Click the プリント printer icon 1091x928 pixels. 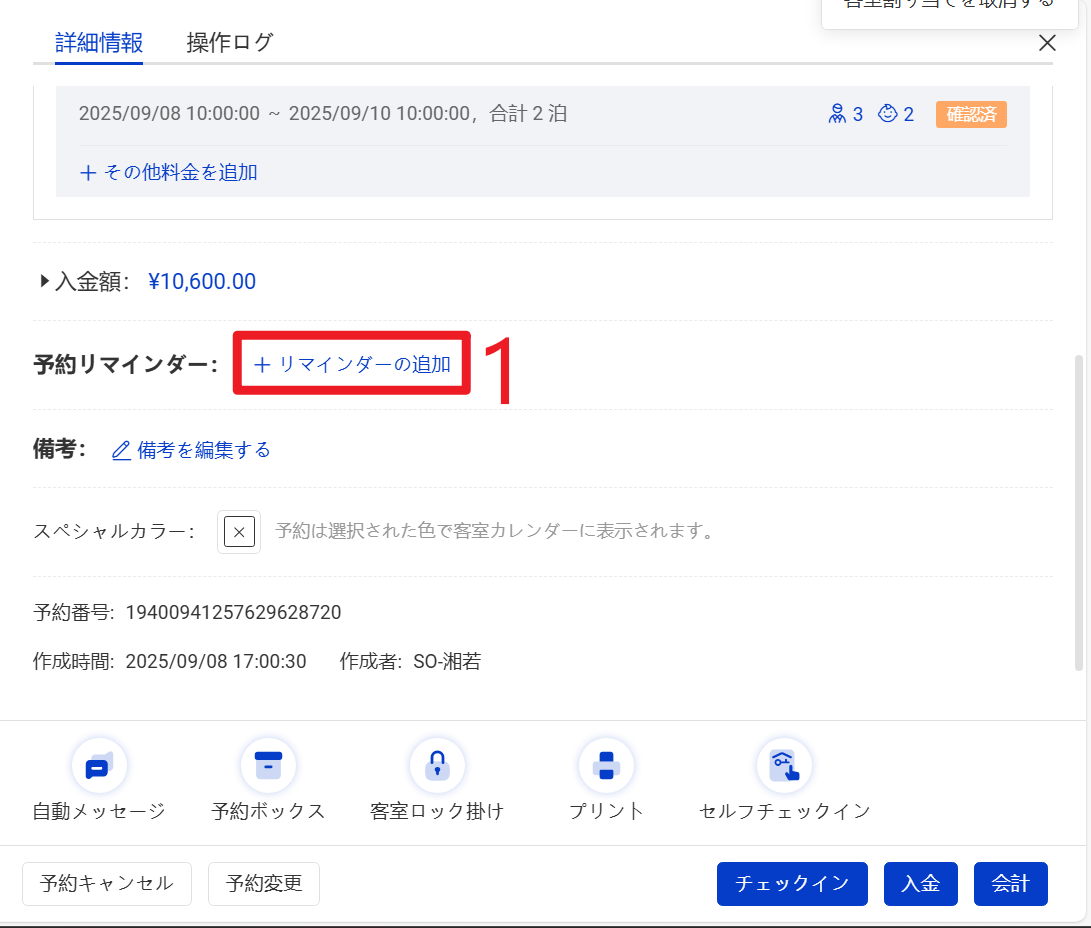[606, 767]
